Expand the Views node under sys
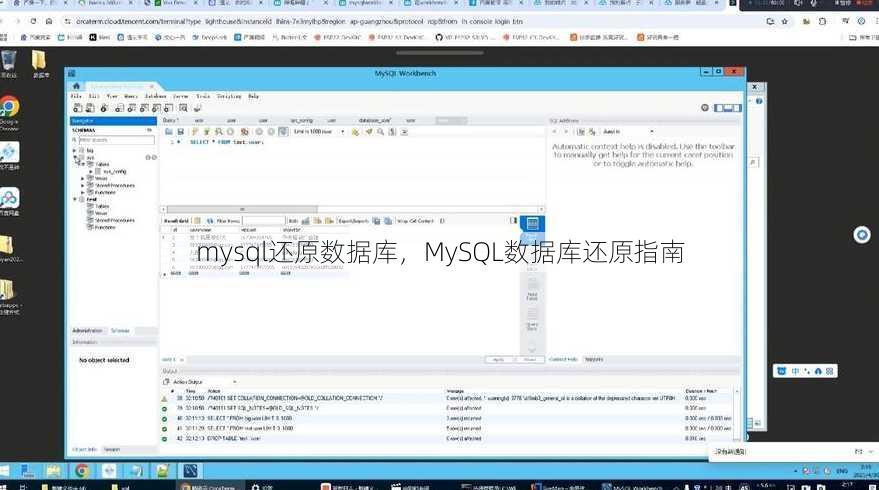Image resolution: width=879 pixels, height=490 pixels. pyautogui.click(x=82, y=178)
